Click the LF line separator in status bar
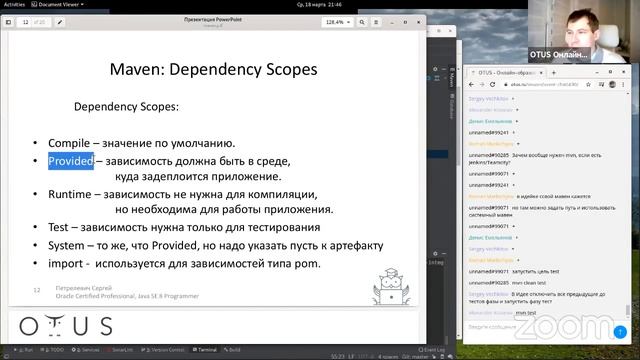The height and width of the screenshot is (360, 640). click(x=351, y=357)
